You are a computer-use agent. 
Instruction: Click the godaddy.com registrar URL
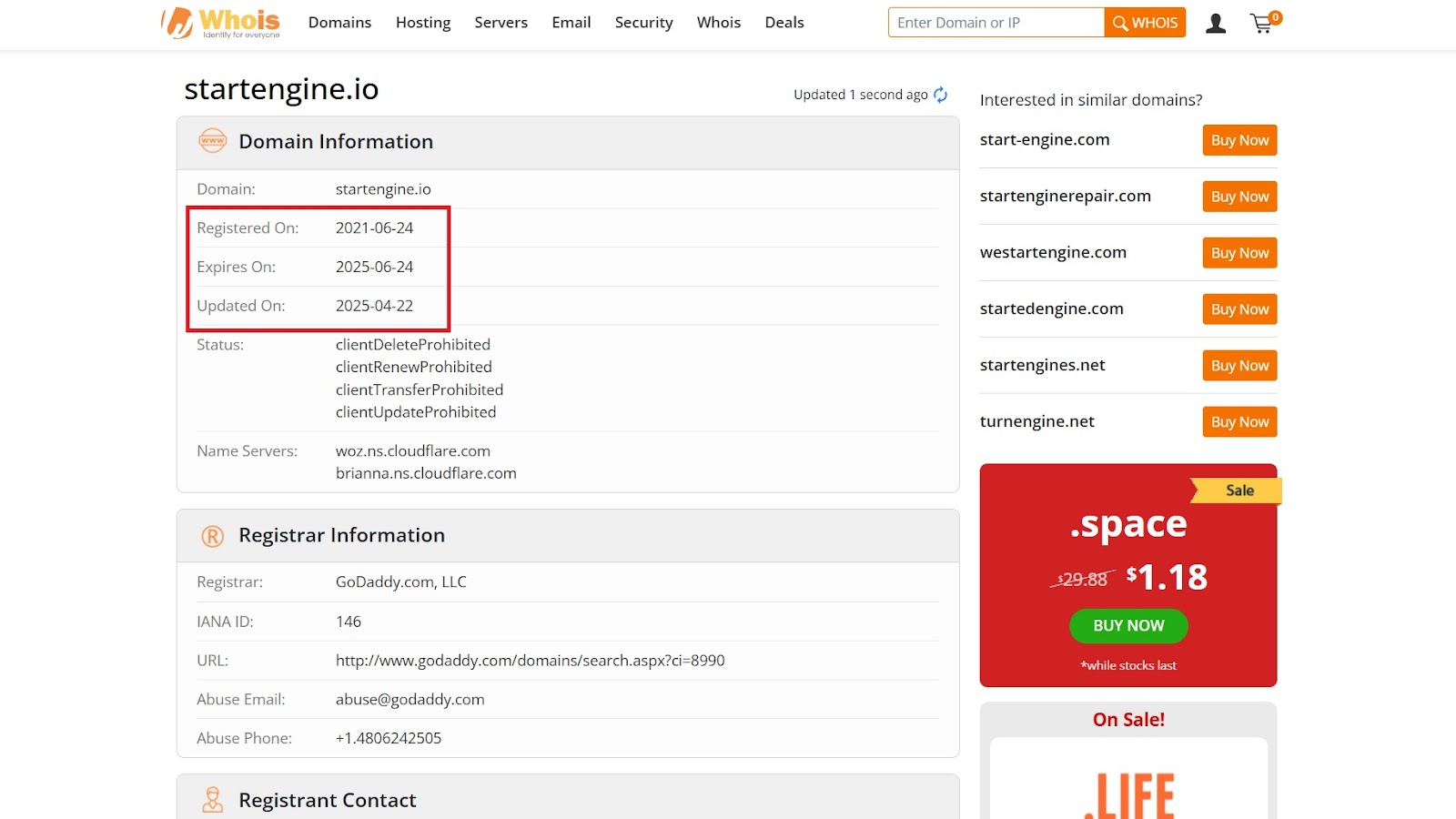coord(531,661)
